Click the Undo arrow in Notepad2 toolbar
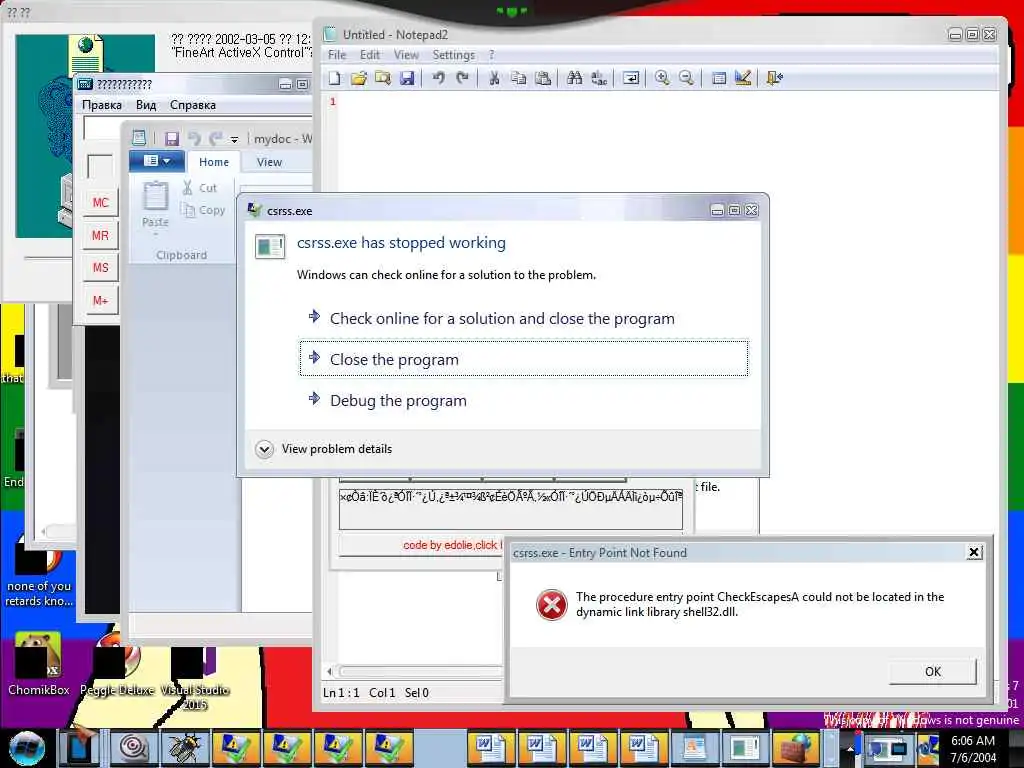1024x768 pixels. click(438, 78)
